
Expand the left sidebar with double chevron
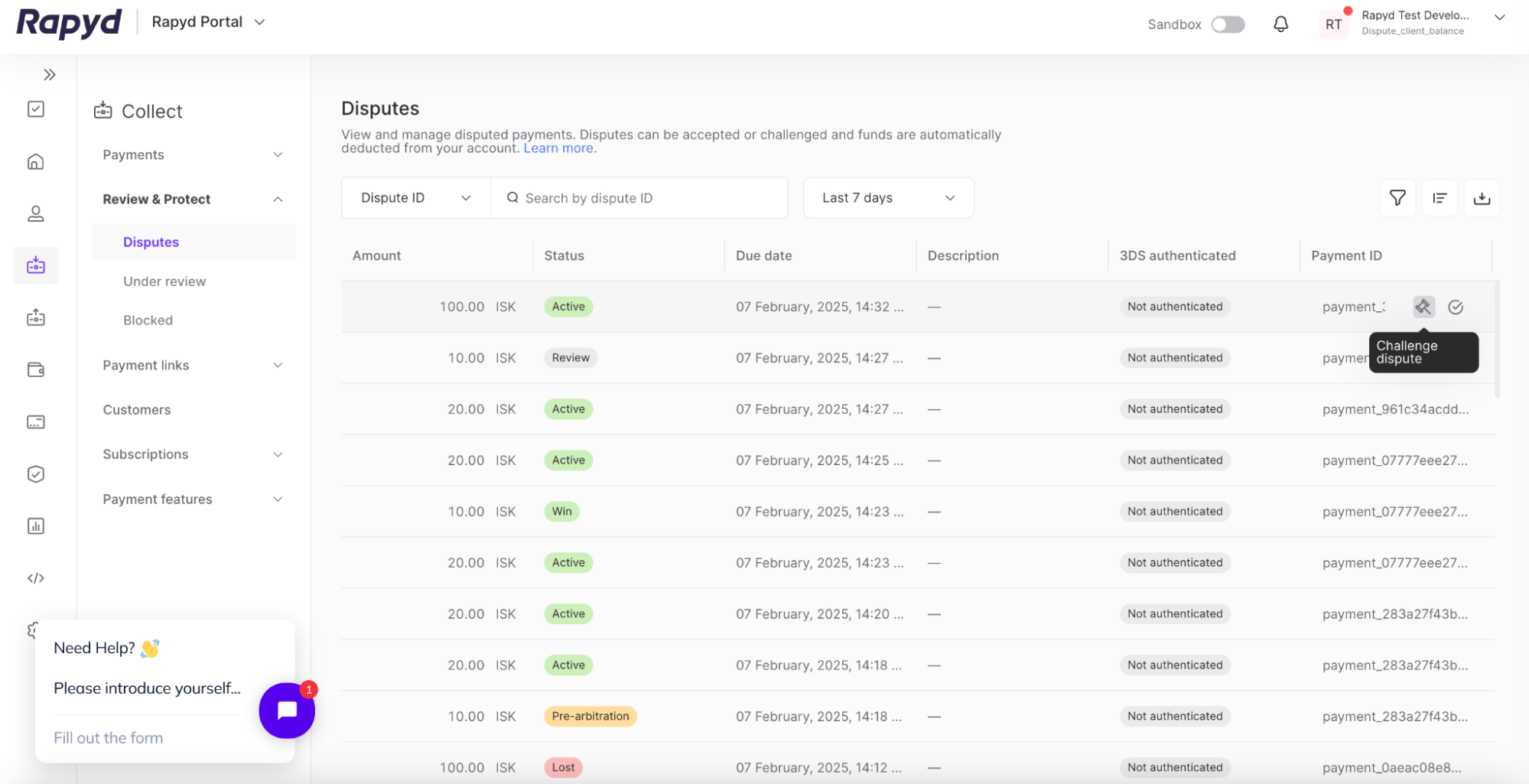[x=50, y=75]
